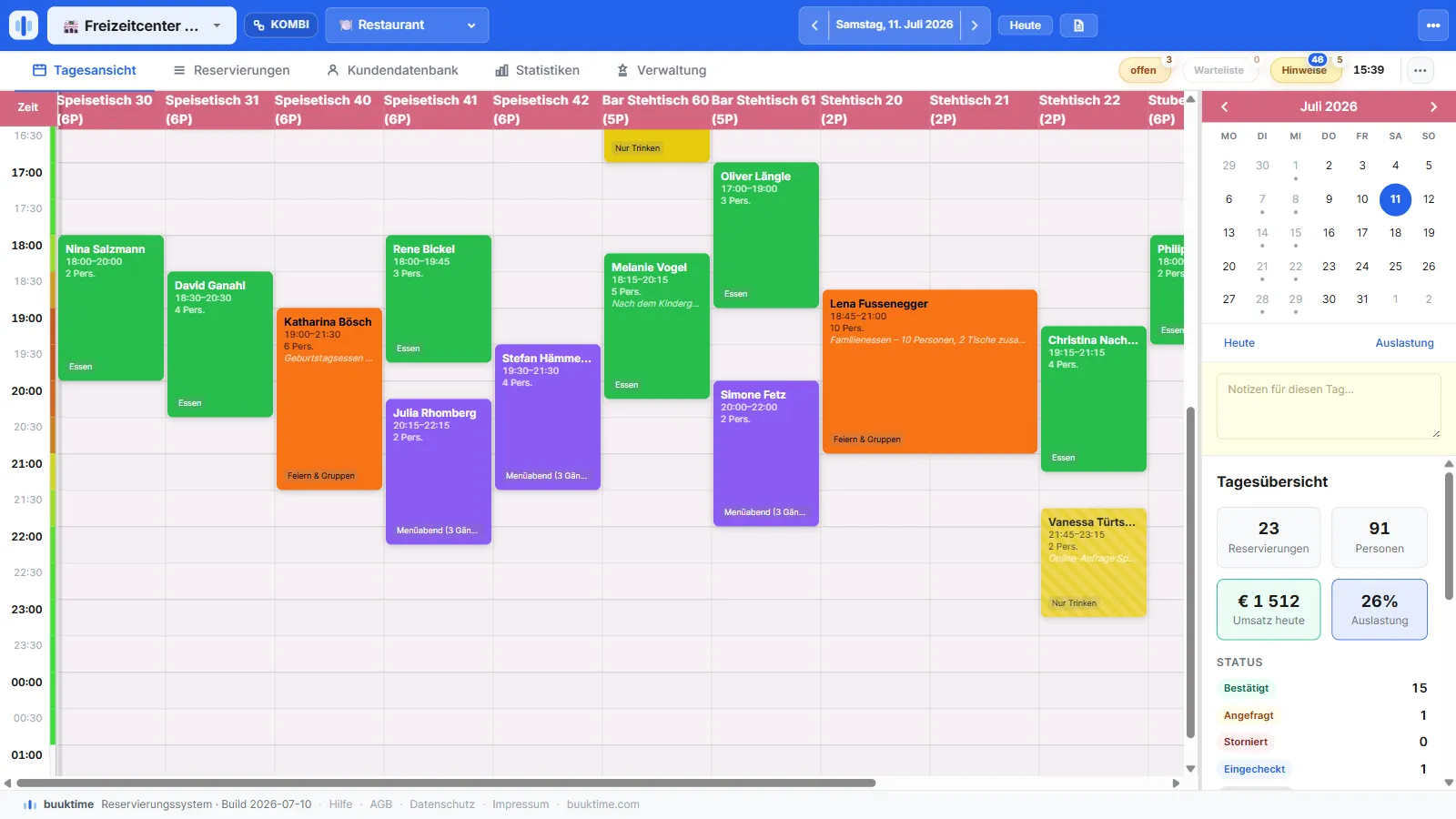
Task: Open the Verwaltung tab
Action: tap(662, 70)
